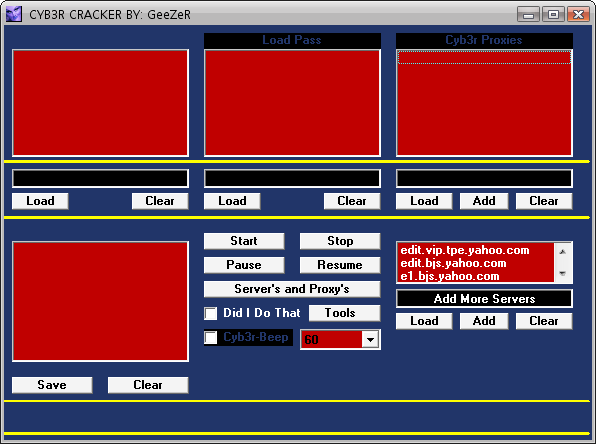Close the Cyb3r Cracker window
The height and width of the screenshot is (444, 596).
579,14
